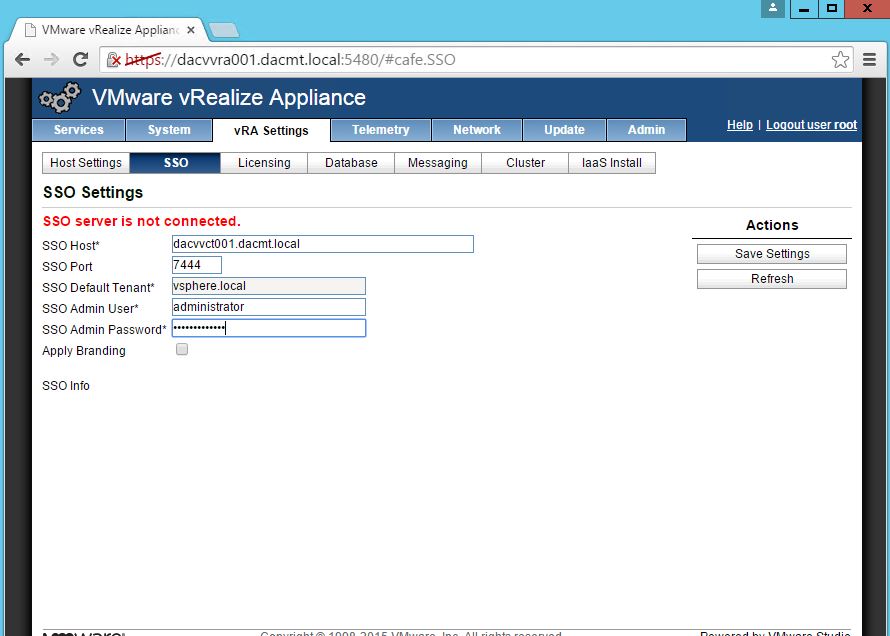Focus the SSO Admin User field
The image size is (890, 636).
268,307
